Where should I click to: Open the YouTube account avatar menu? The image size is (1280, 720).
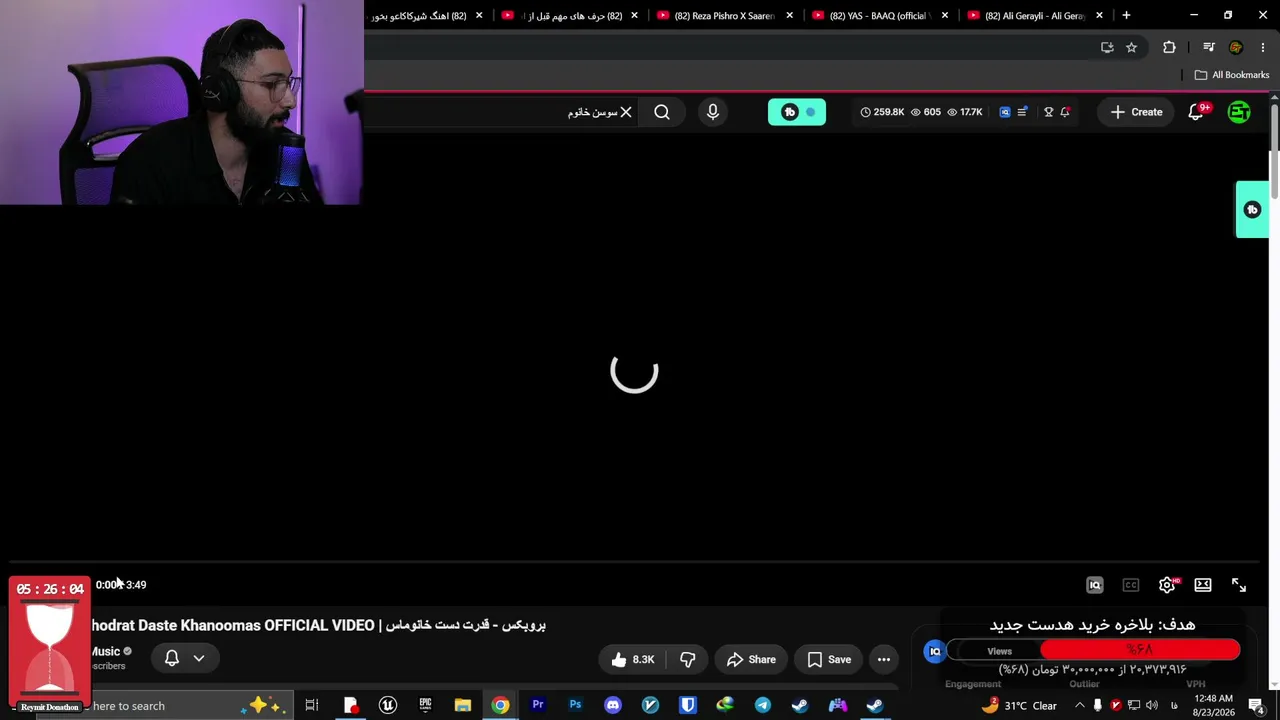[1239, 112]
